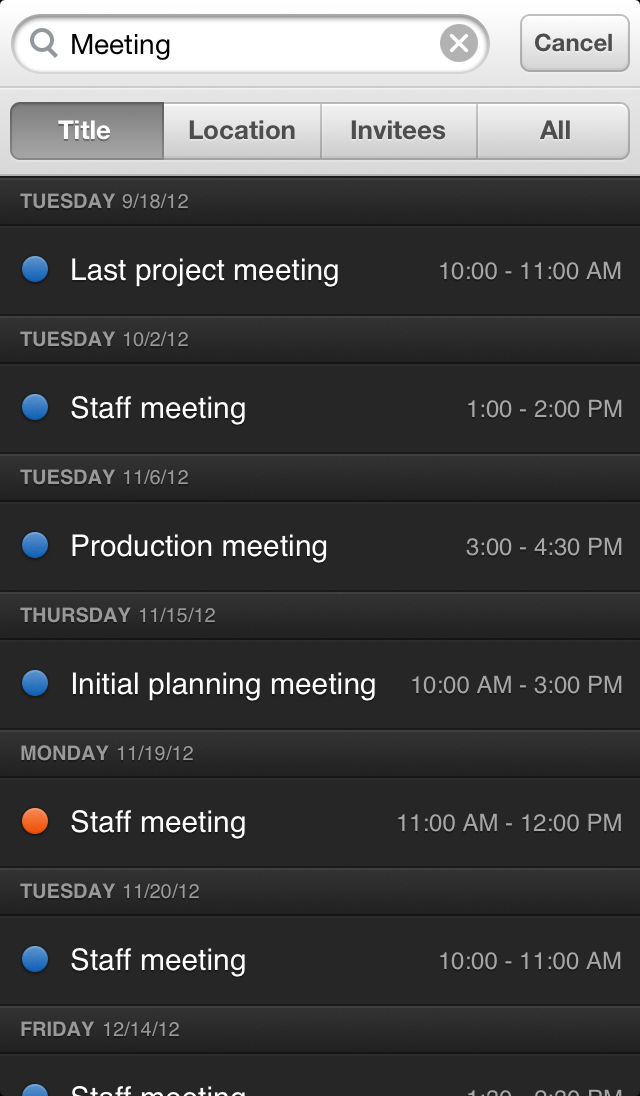
Task: Click the THURSDAY 11/15/12 date header
Action: [x=118, y=615]
